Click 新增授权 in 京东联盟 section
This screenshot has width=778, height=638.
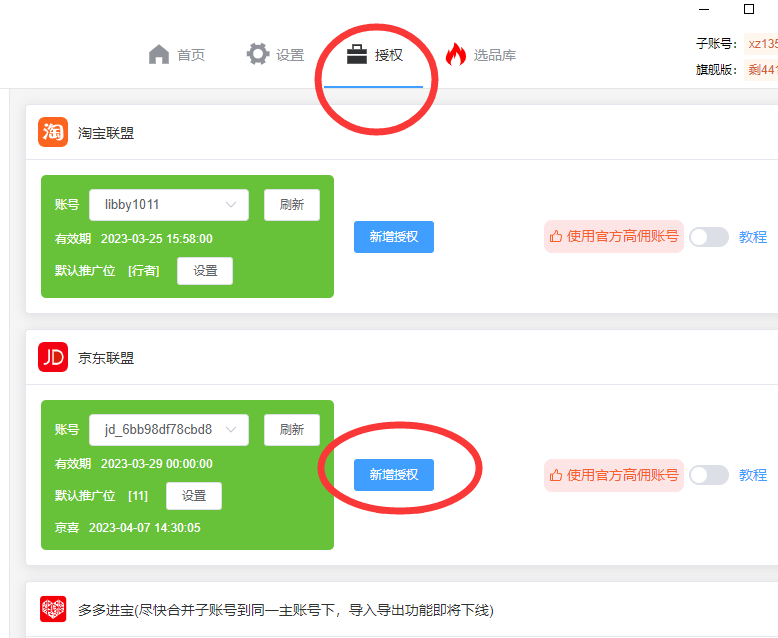click(x=394, y=475)
